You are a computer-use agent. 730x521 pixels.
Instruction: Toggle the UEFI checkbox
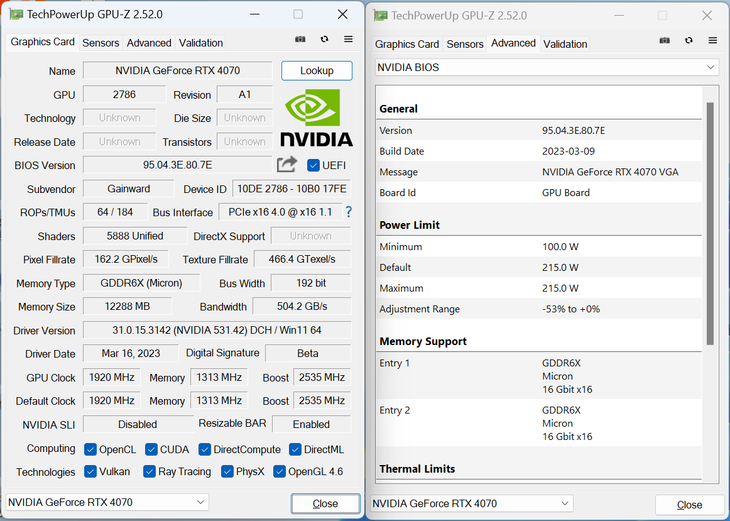313,165
